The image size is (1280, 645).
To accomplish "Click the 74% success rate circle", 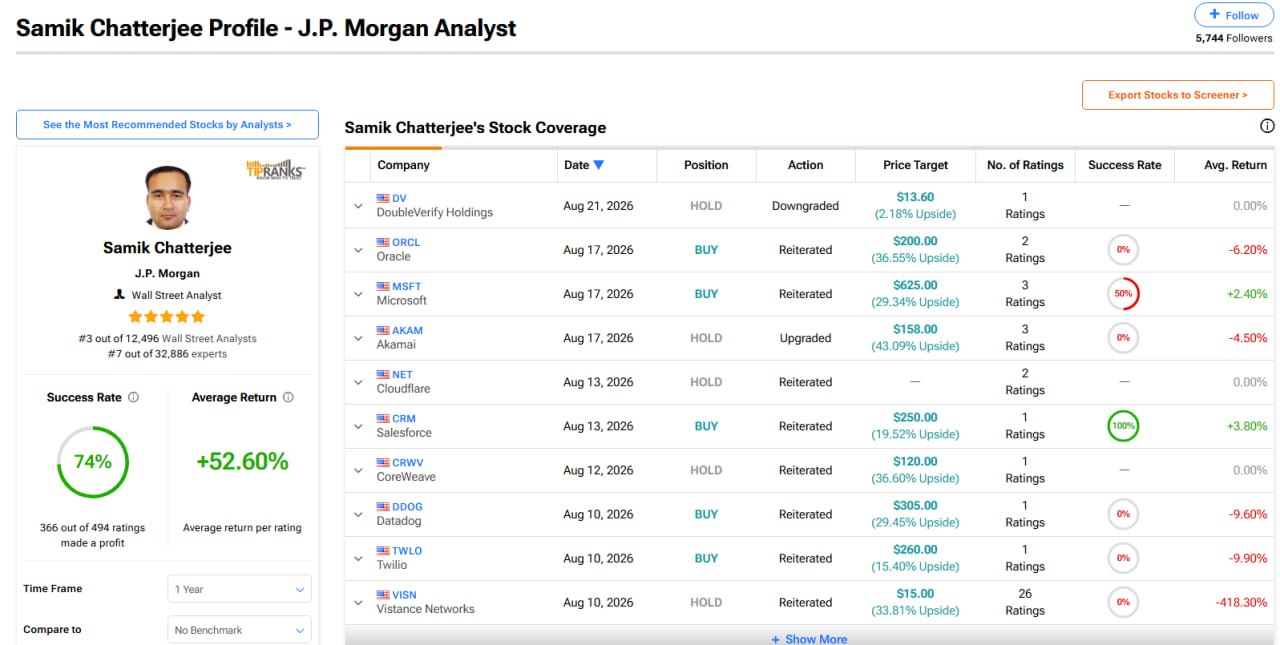I will (x=92, y=462).
